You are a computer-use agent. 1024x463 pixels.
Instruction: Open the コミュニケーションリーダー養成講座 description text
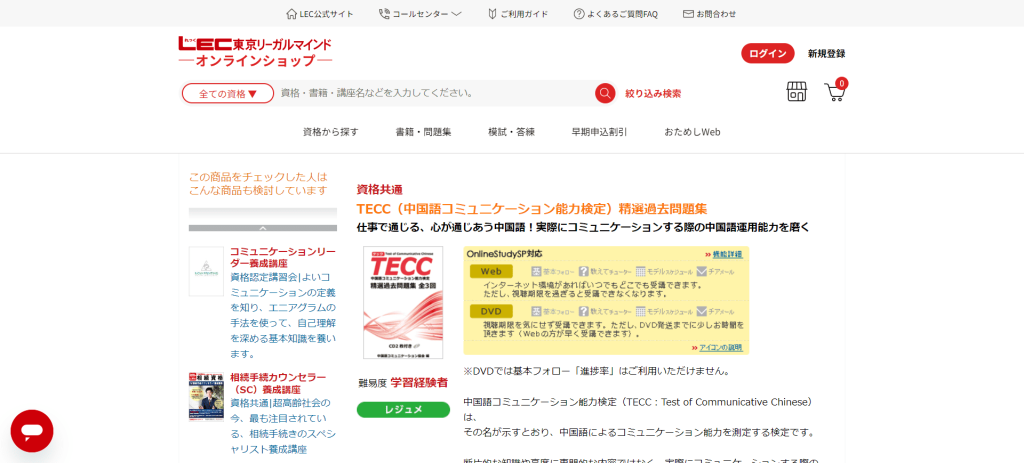point(283,315)
